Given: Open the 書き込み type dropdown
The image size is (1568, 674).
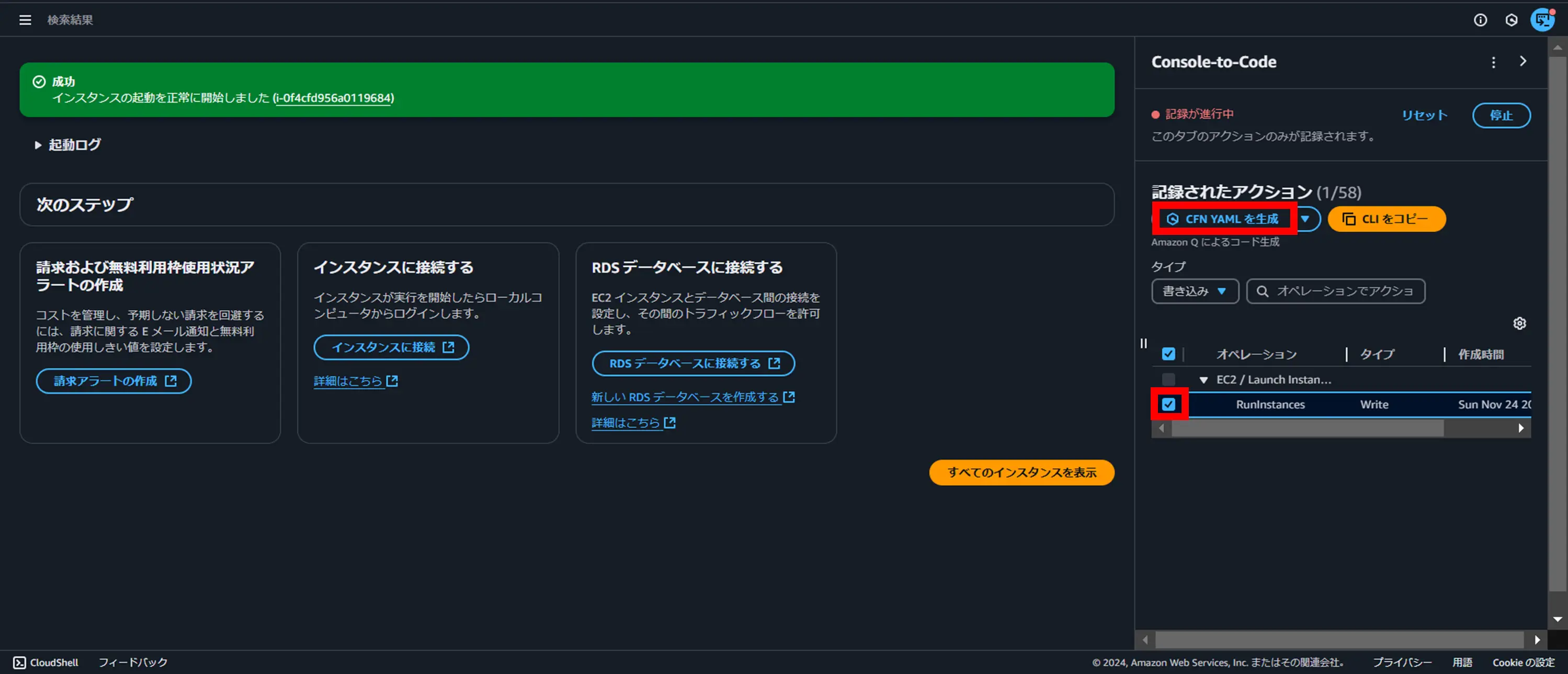Looking at the screenshot, I should [x=1195, y=291].
